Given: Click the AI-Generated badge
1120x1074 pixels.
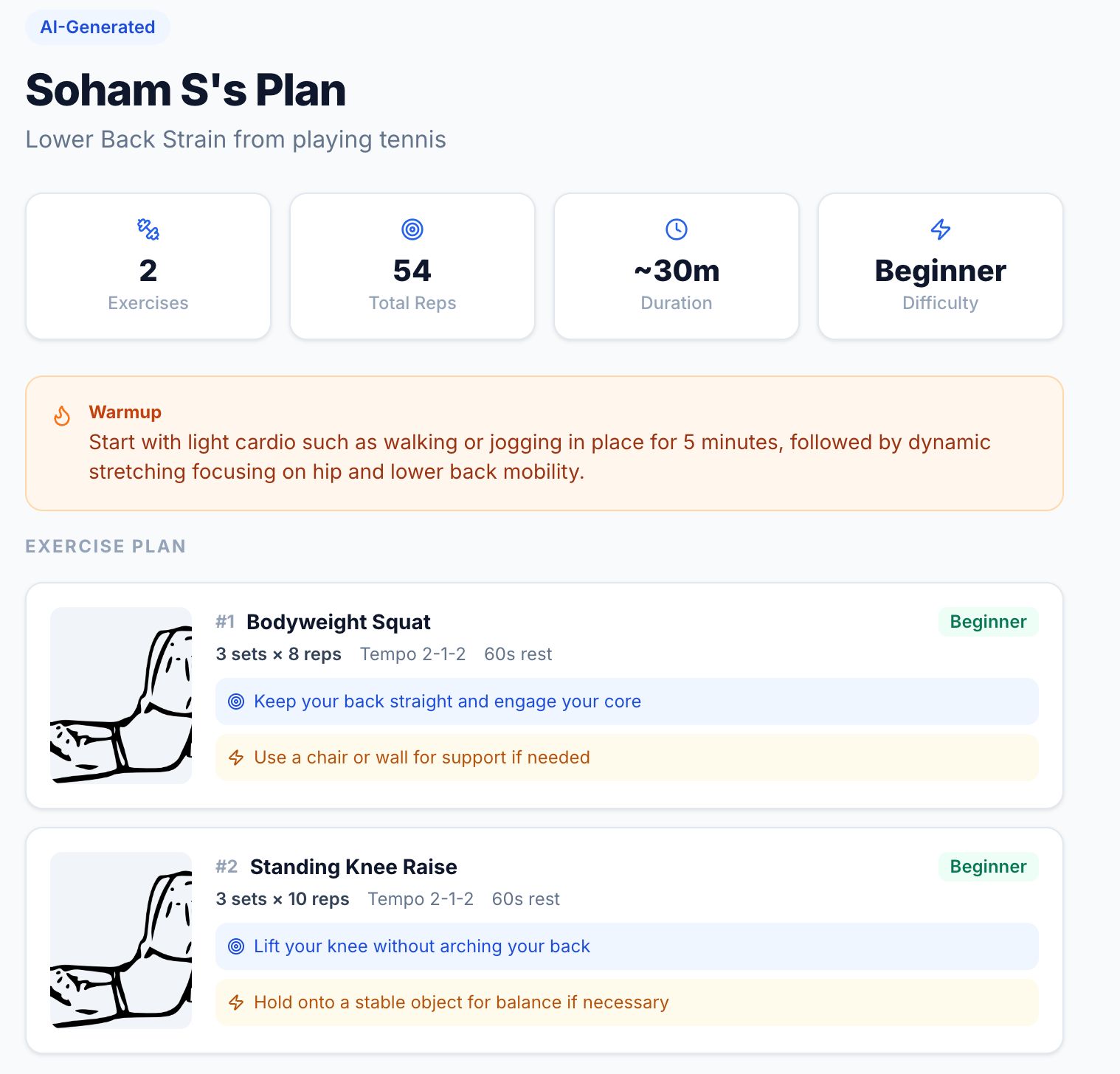Looking at the screenshot, I should click(97, 27).
